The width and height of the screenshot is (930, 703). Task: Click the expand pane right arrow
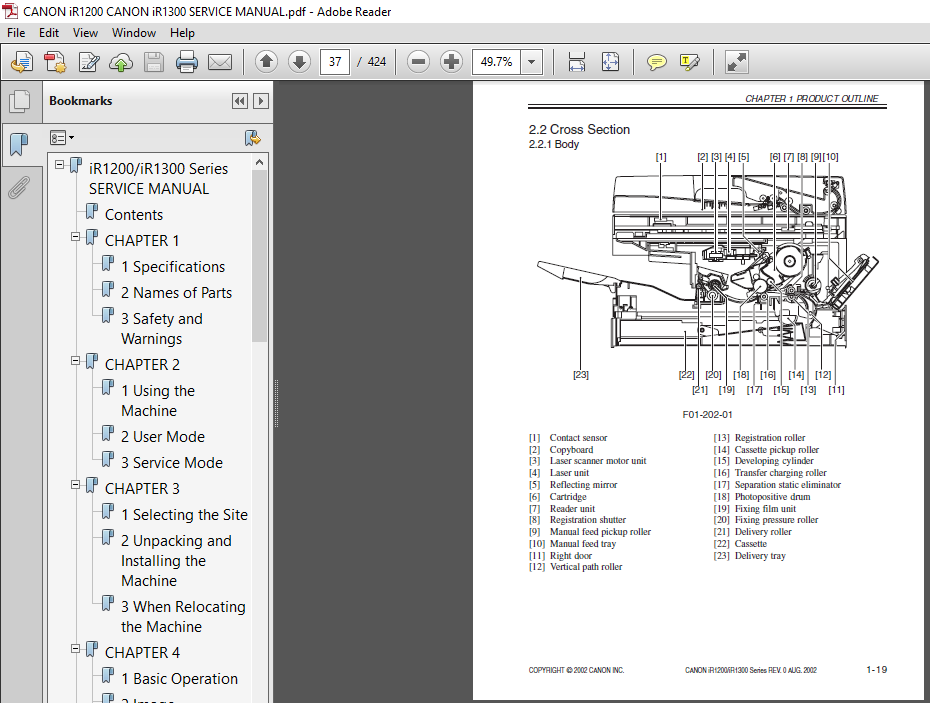260,101
